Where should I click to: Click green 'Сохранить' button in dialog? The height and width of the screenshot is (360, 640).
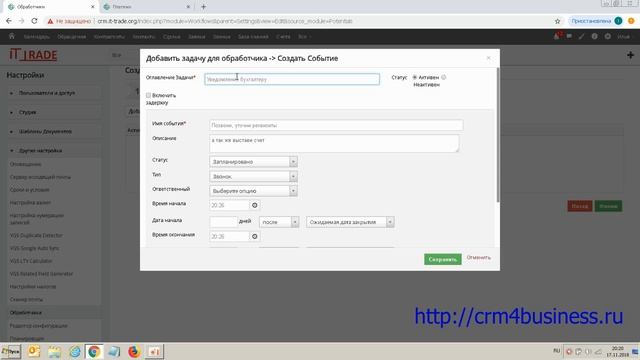pyautogui.click(x=442, y=259)
